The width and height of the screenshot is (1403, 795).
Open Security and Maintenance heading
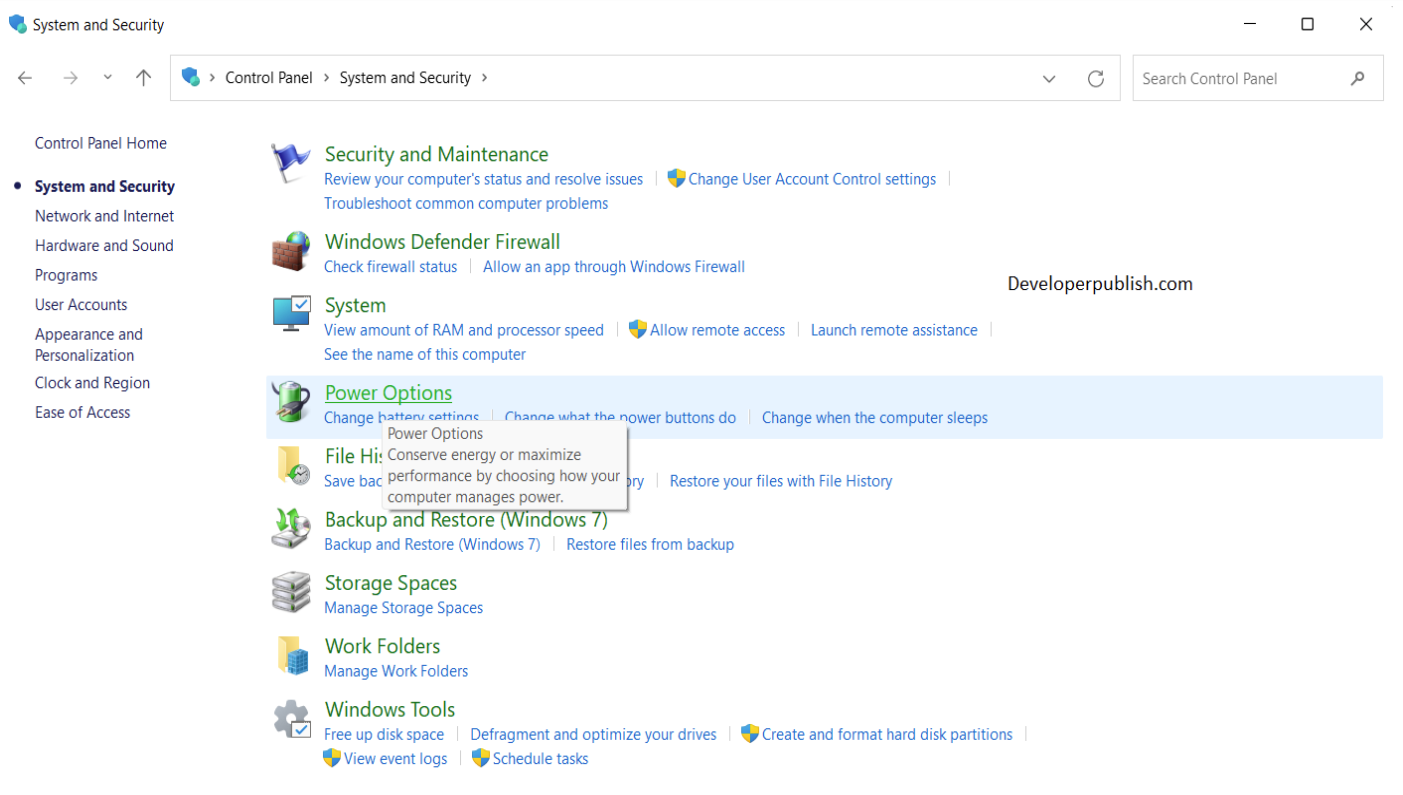tap(436, 154)
